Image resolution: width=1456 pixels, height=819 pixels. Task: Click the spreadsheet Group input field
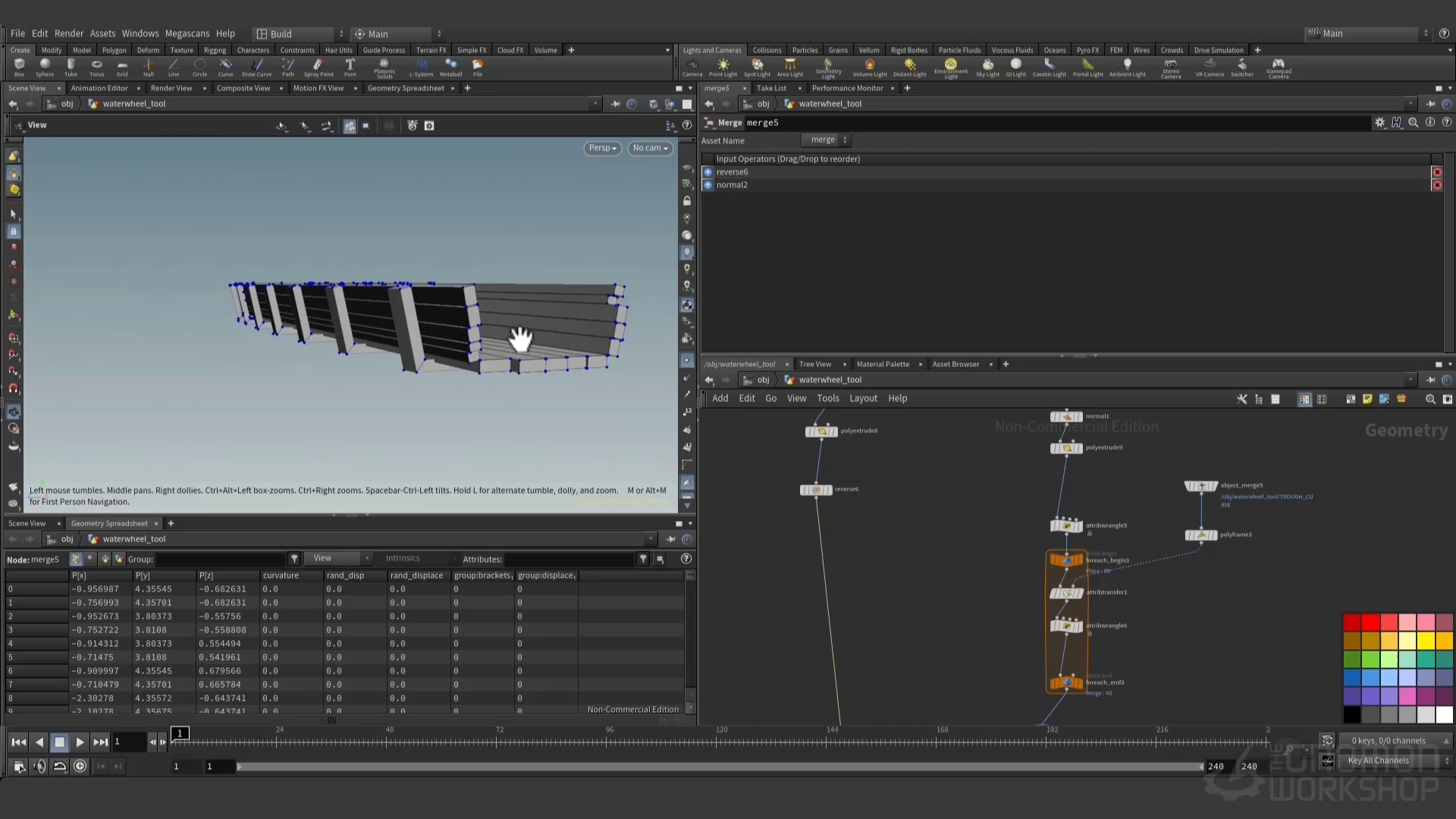(x=221, y=559)
